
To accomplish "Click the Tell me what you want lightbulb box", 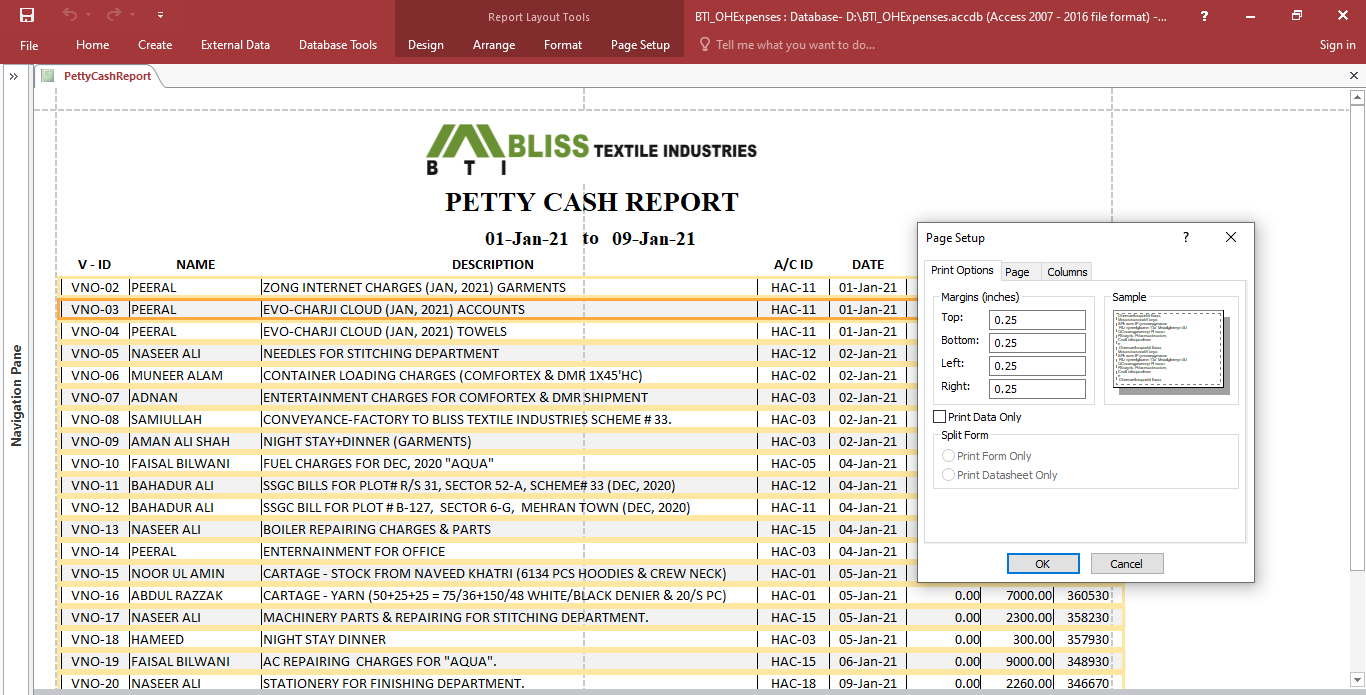I will click(x=787, y=45).
